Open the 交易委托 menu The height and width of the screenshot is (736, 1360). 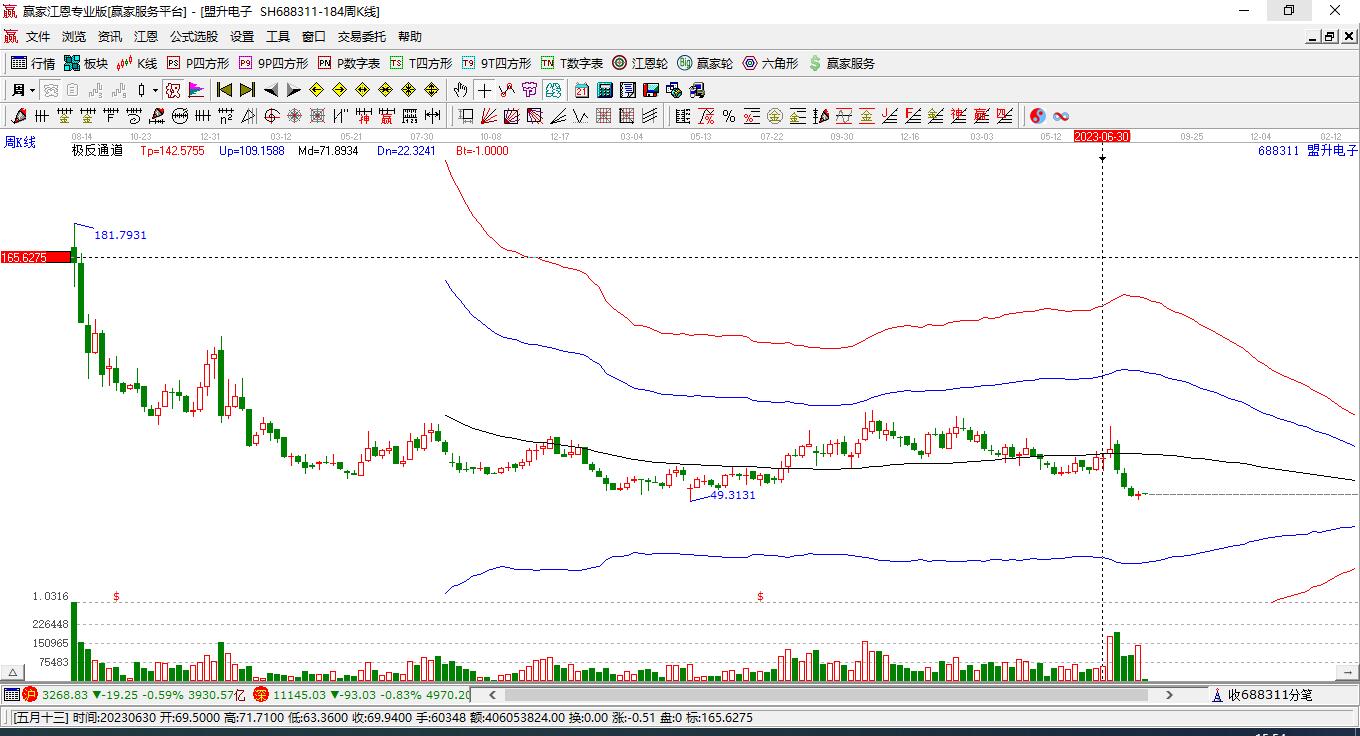pos(361,37)
